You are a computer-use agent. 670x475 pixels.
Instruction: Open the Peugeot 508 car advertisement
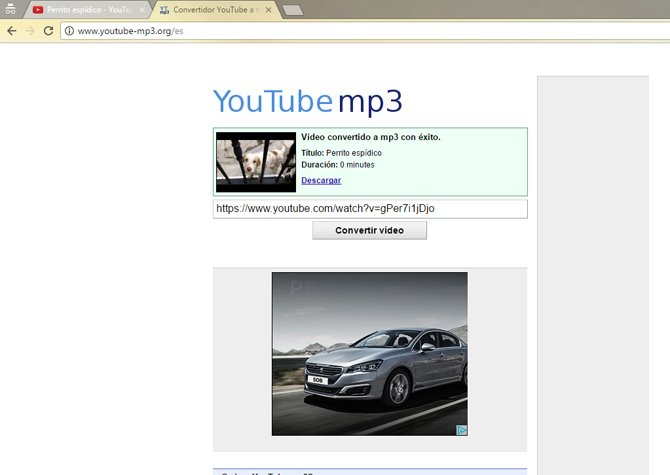pos(370,354)
